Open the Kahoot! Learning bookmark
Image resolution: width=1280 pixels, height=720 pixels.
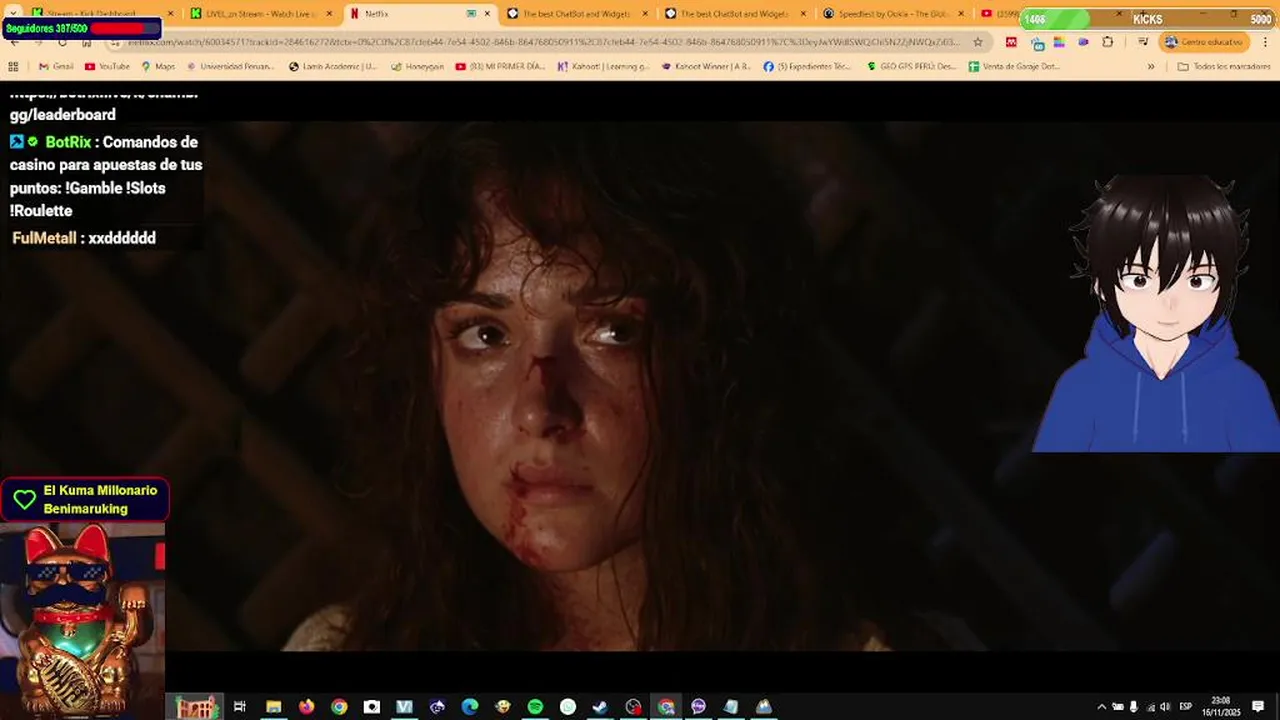603,66
